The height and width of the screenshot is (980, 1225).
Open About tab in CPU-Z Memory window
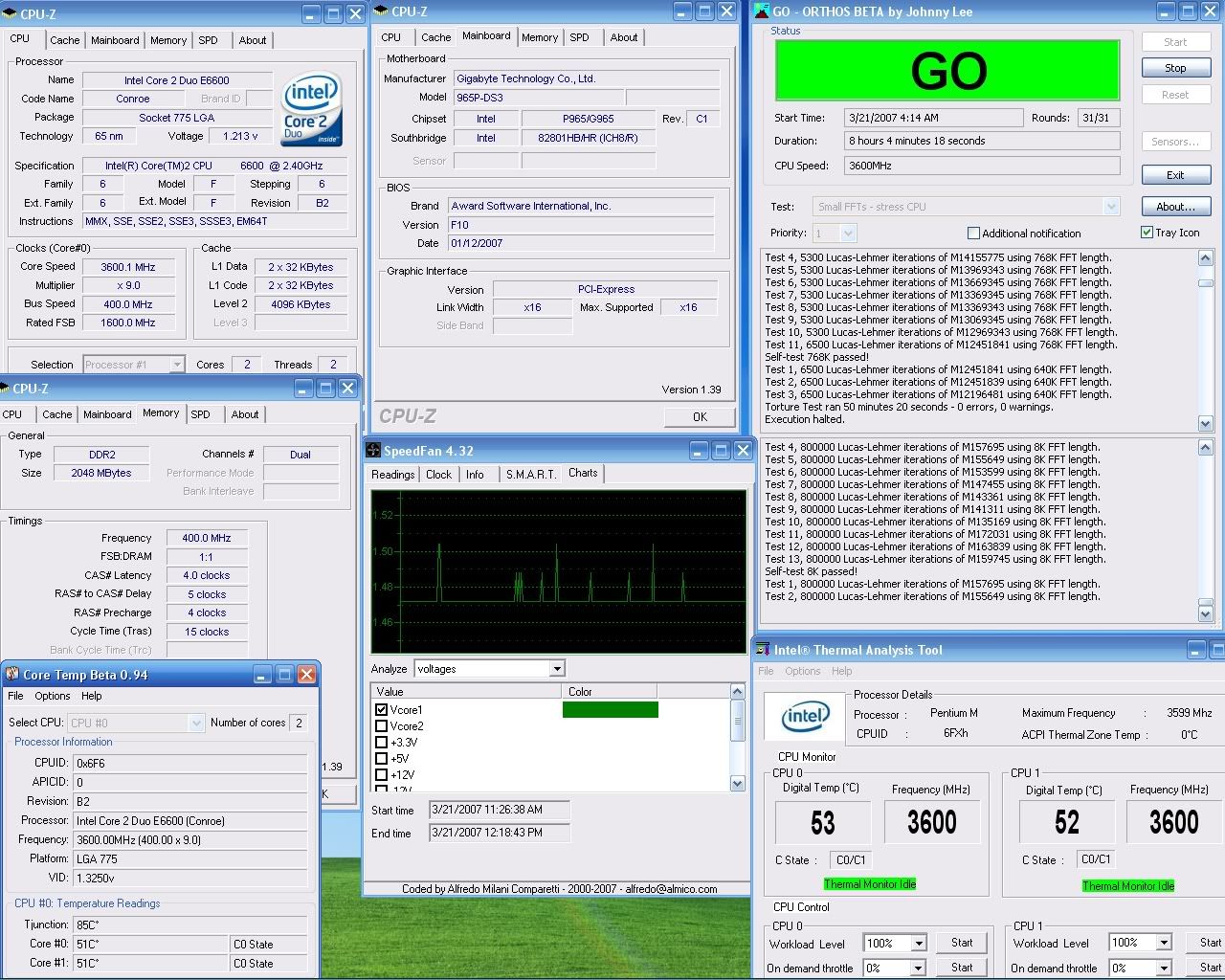[x=245, y=414]
